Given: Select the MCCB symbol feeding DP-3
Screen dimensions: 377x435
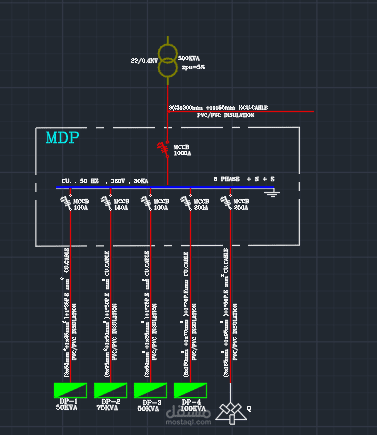Looking at the screenshot, I should tap(146, 203).
